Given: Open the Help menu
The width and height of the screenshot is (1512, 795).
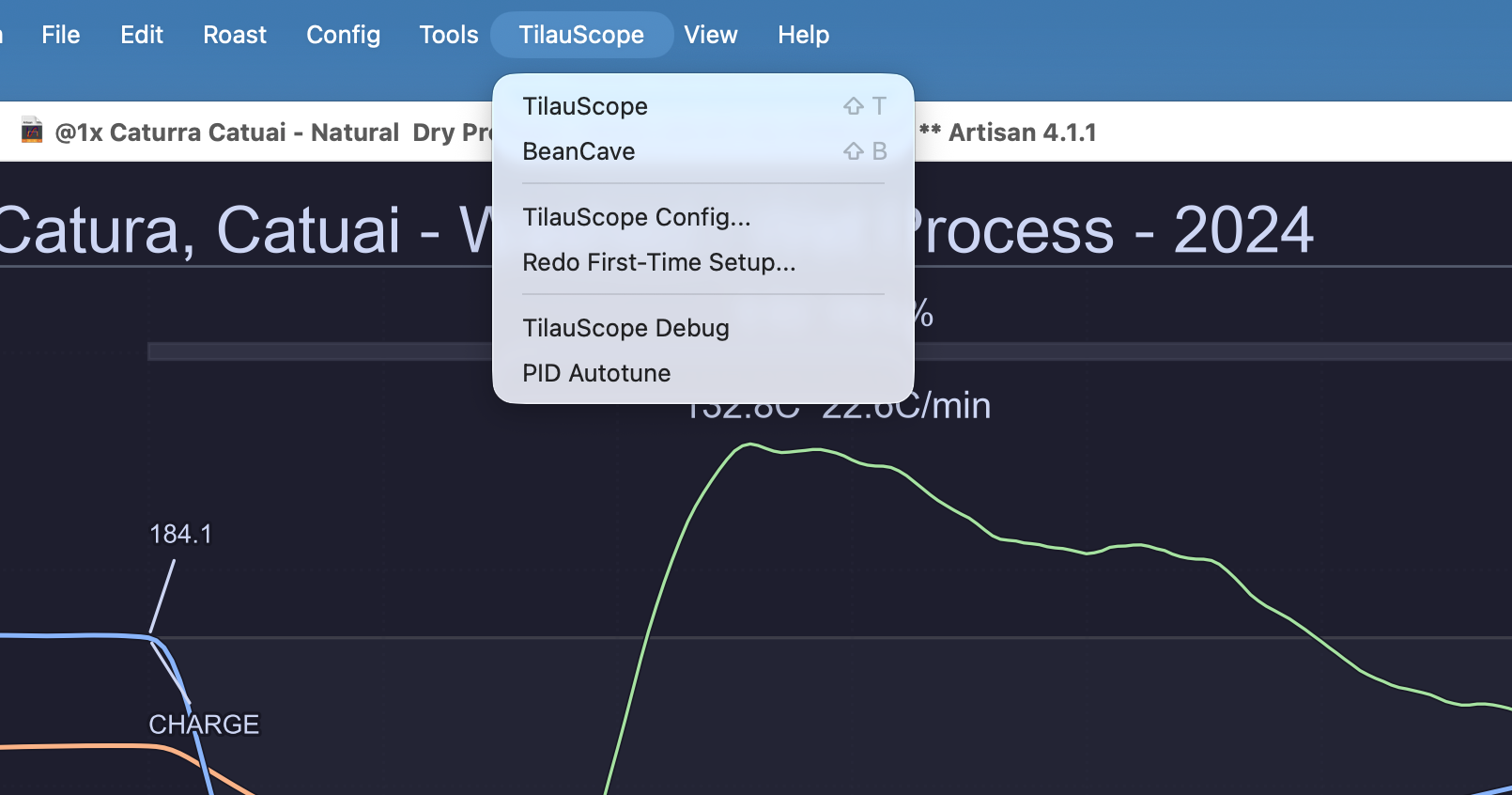Looking at the screenshot, I should click(804, 35).
